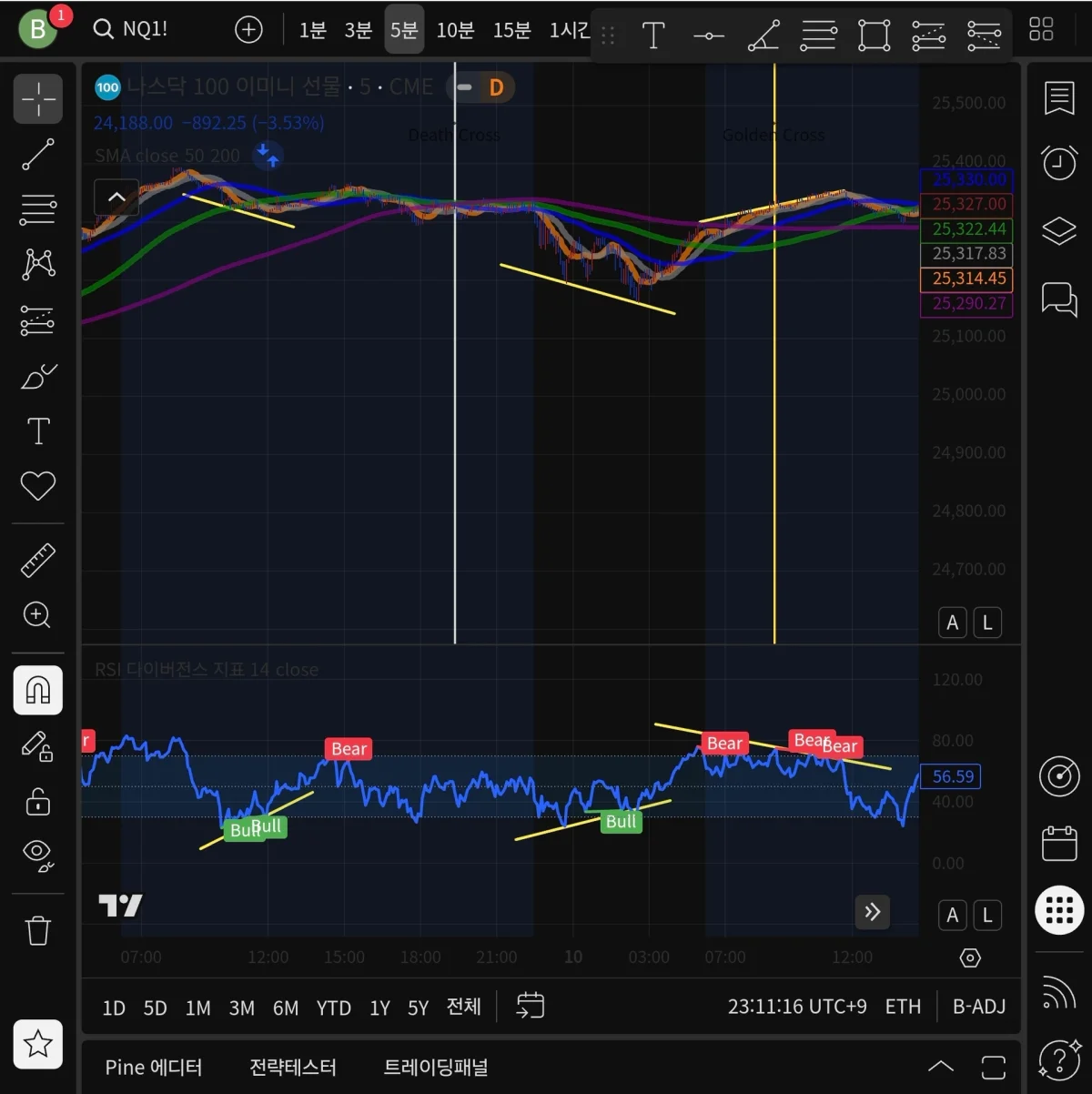This screenshot has height=1094, width=1092.
Task: Click the NQ1! symbol search field
Action: (132, 29)
